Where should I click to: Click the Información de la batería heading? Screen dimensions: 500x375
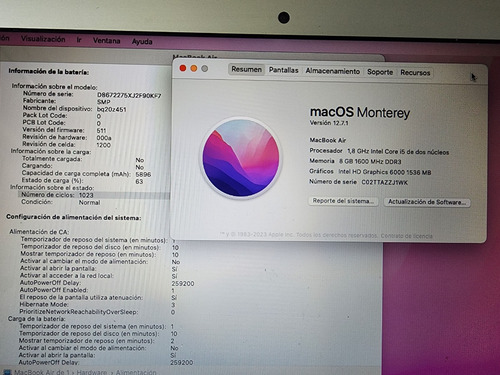click(x=49, y=71)
